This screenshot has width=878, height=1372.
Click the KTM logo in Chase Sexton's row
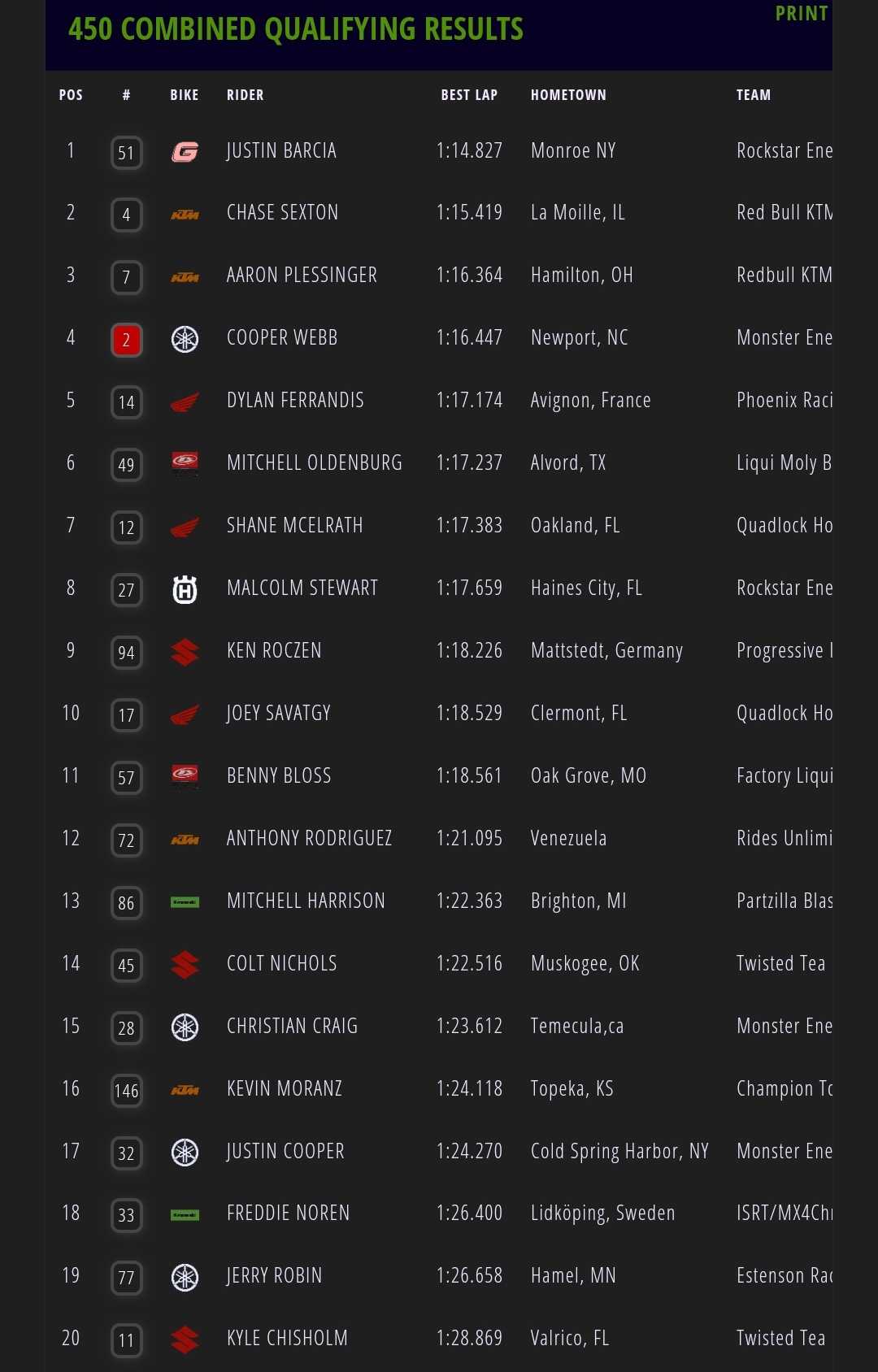pos(185,215)
